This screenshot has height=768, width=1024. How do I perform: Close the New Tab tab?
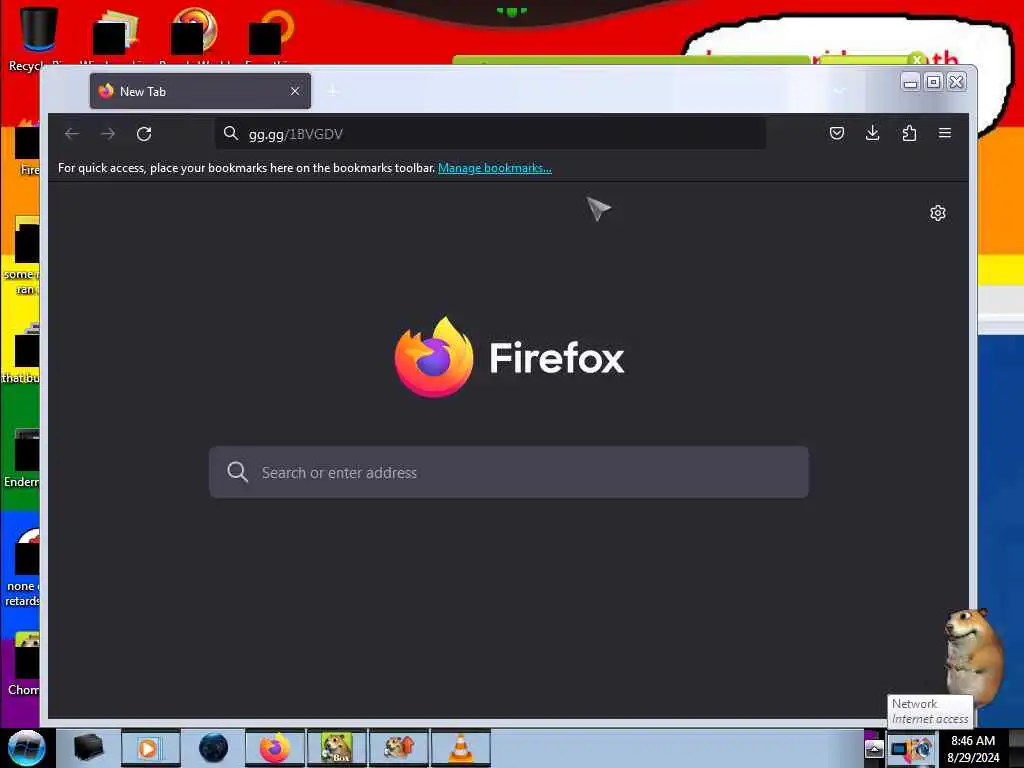(x=295, y=91)
